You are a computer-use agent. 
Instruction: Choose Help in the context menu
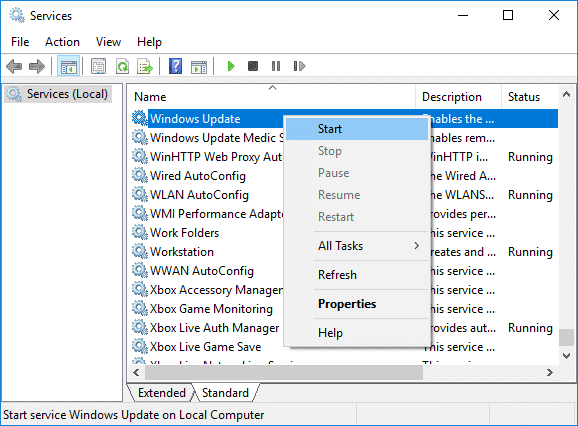pos(357,333)
